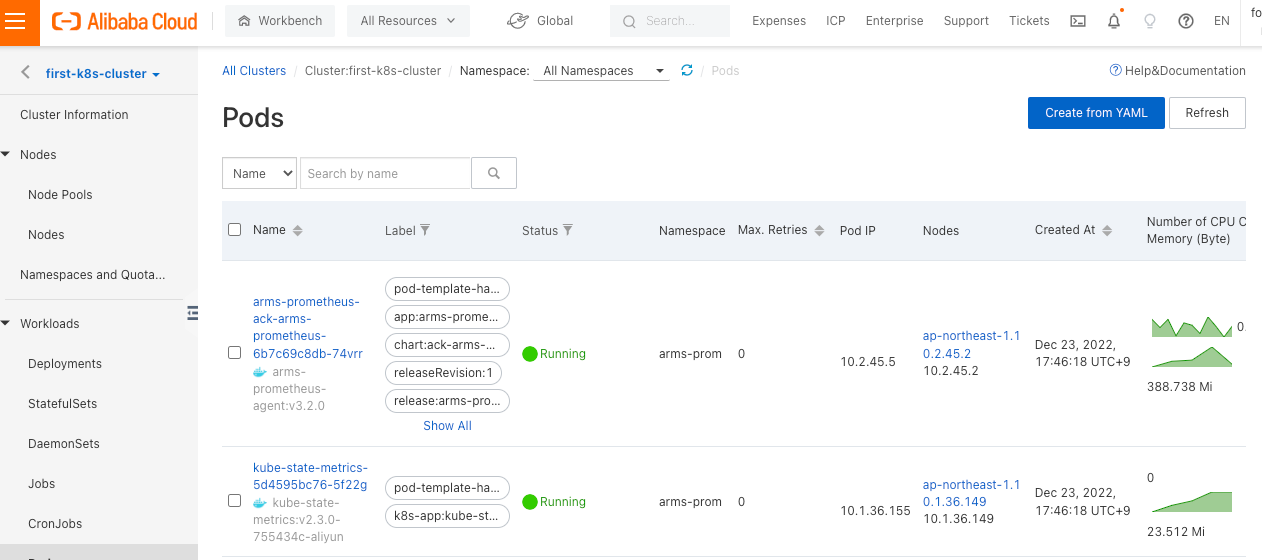Click green Running status of kube-state-metrics pod
The width and height of the screenshot is (1262, 560).
(554, 502)
